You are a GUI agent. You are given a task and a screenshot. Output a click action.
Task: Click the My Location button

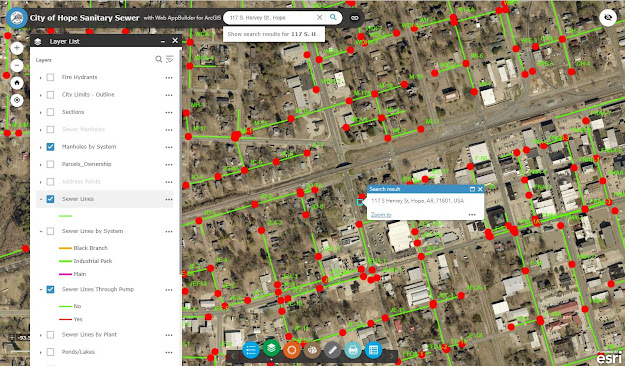17,100
